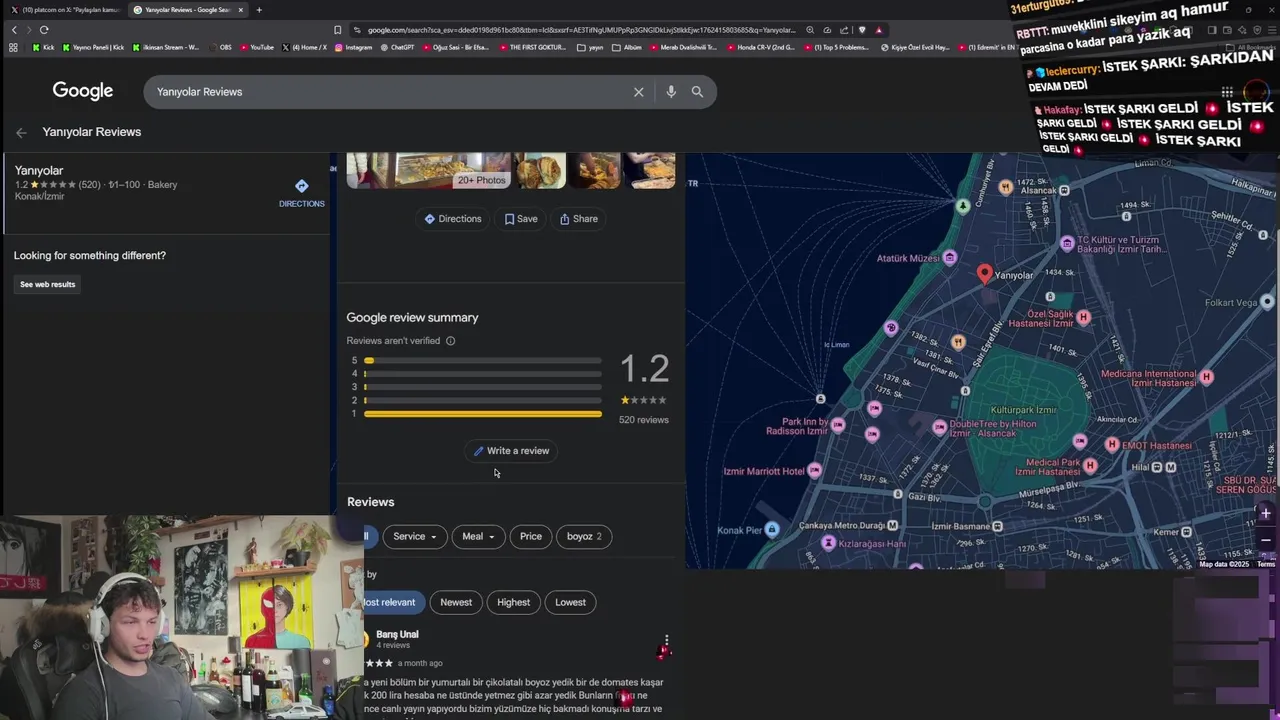The height and width of the screenshot is (720, 1280).
Task: Switch to the platcom on X tab
Action: (64, 10)
